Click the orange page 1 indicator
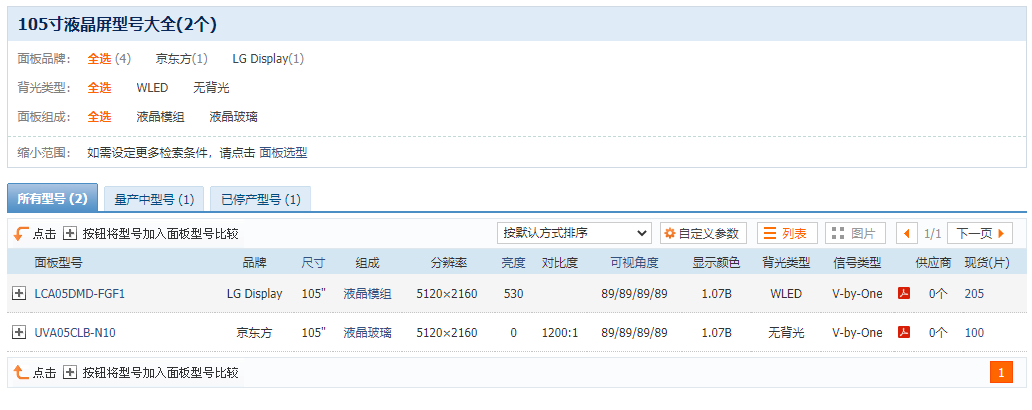 1001,373
